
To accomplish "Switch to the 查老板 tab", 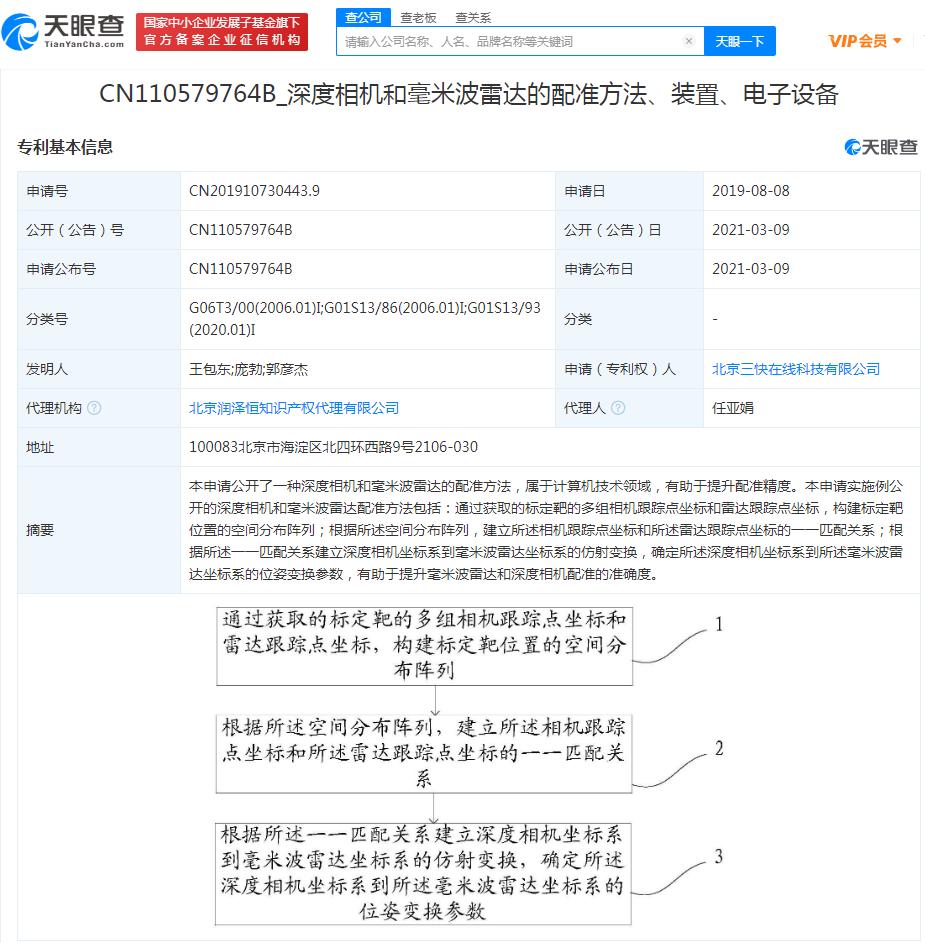I will pyautogui.click(x=418, y=17).
